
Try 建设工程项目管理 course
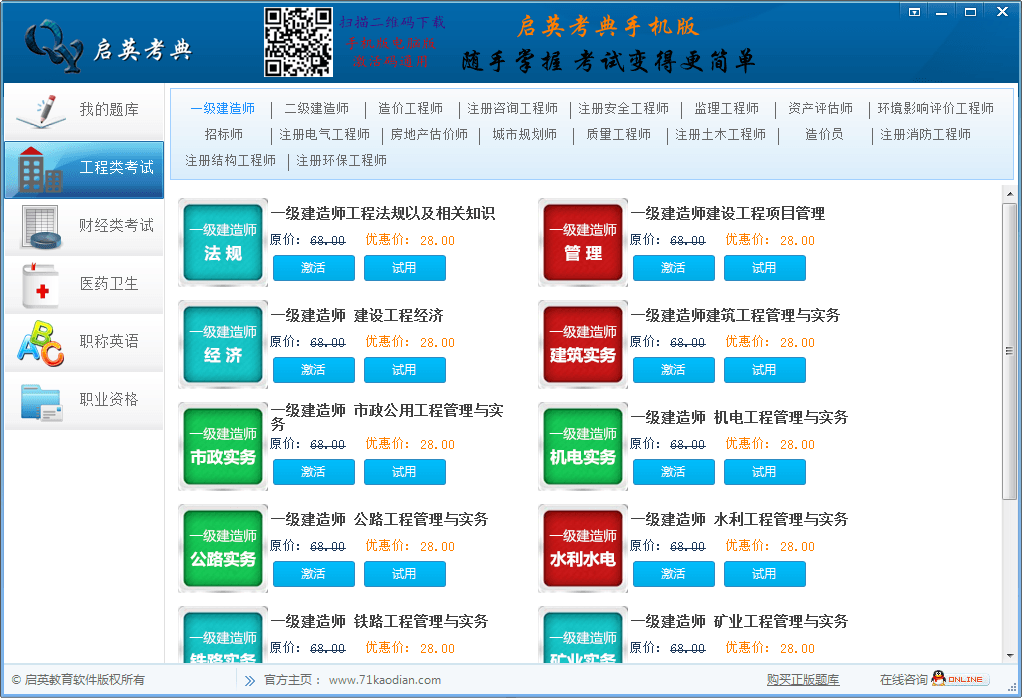[x=765, y=268]
